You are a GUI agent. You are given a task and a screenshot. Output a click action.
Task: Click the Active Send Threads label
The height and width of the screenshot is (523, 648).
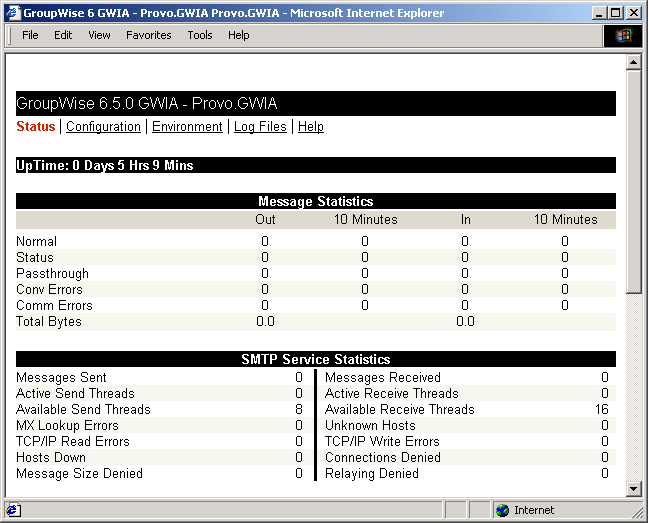tap(75, 393)
